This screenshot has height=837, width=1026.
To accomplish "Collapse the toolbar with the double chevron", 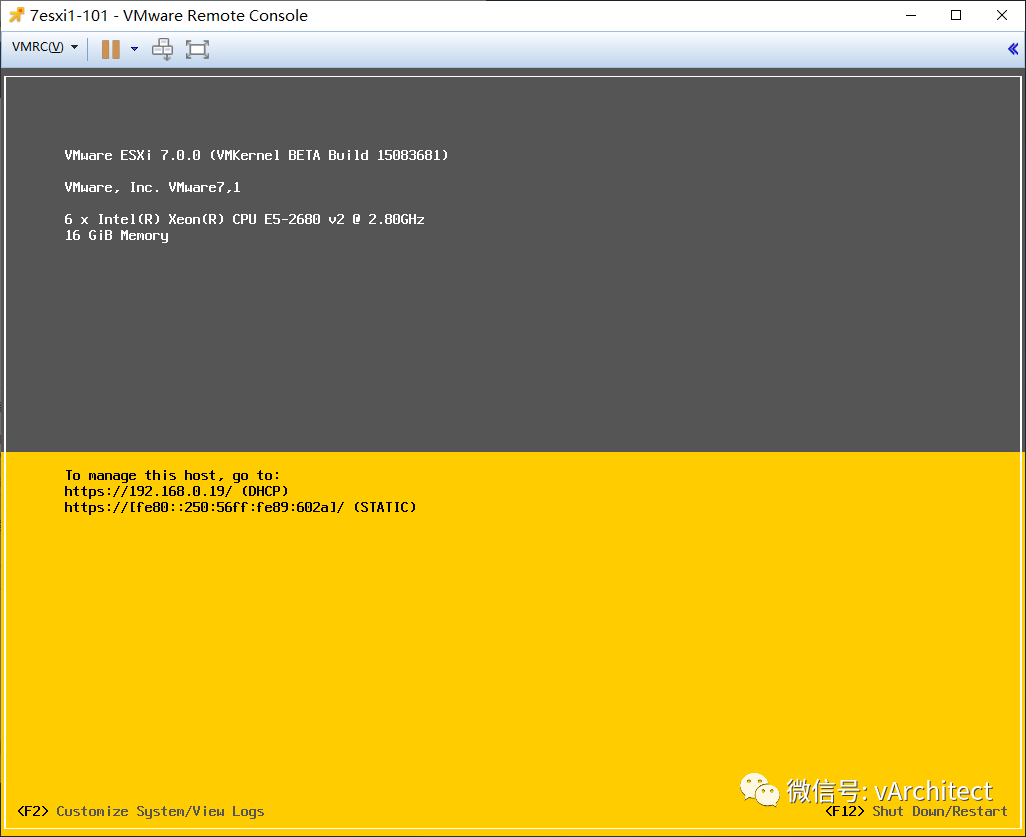I will (1013, 48).
